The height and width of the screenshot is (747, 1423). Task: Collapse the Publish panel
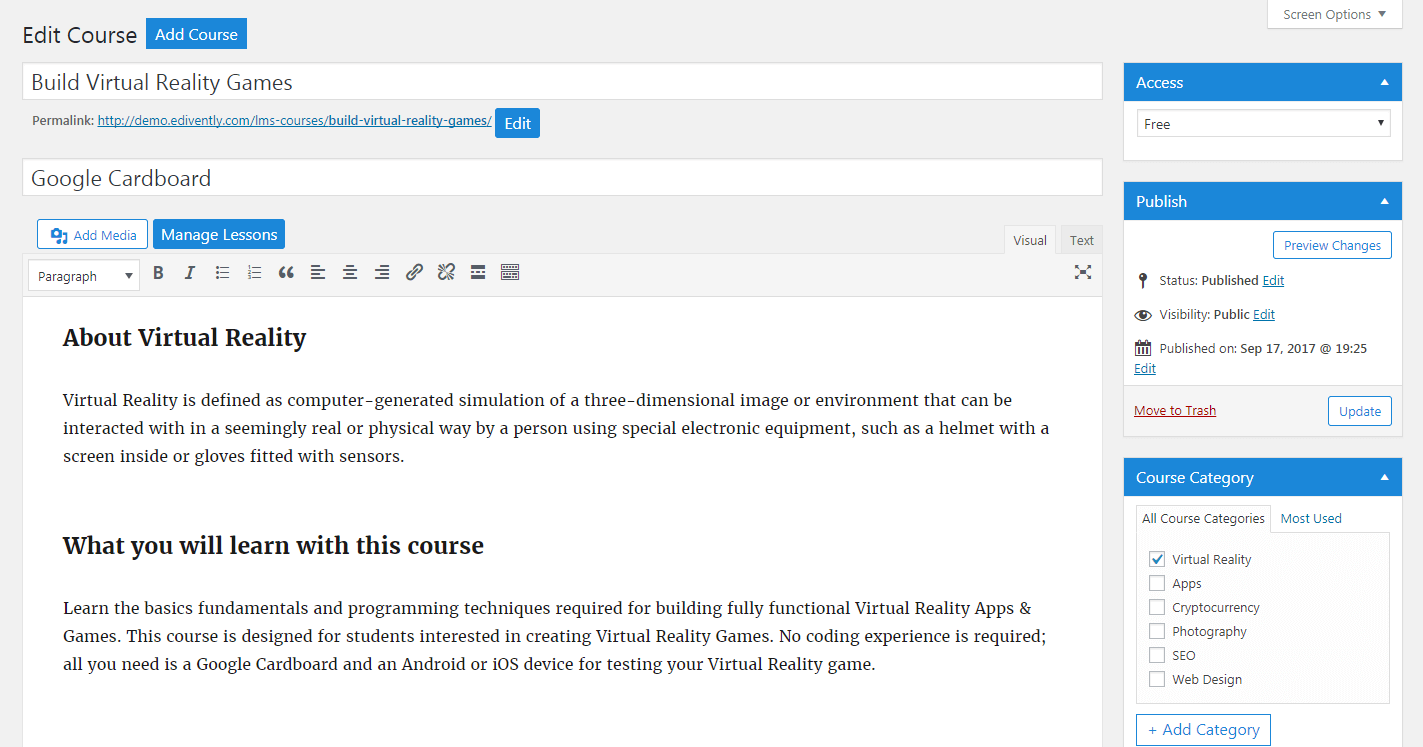point(1384,201)
